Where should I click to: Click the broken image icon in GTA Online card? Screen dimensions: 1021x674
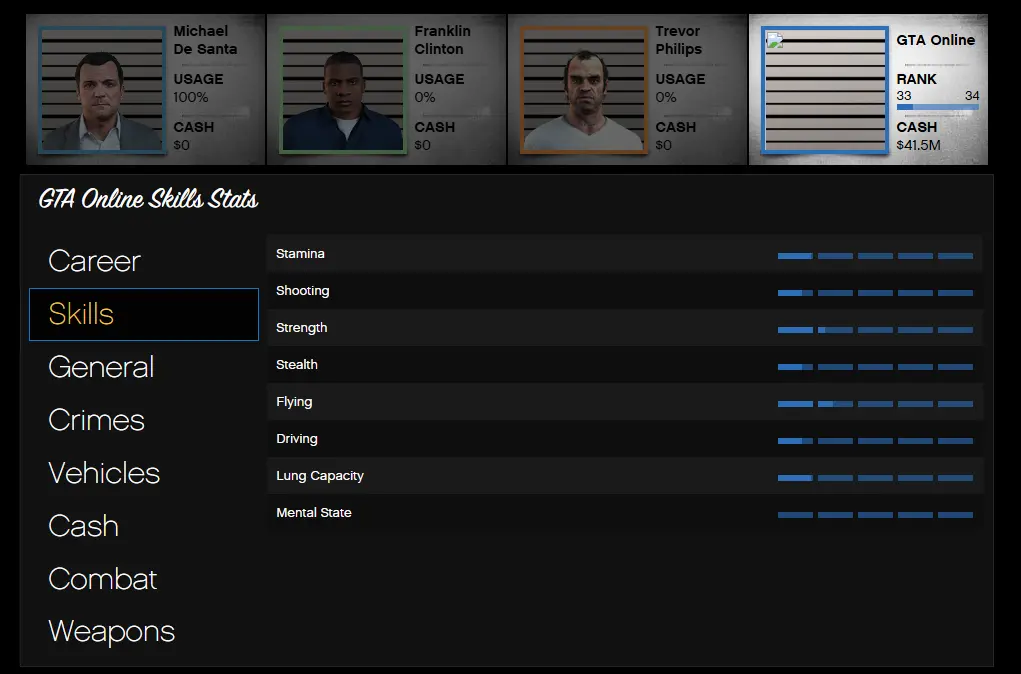tap(774, 40)
